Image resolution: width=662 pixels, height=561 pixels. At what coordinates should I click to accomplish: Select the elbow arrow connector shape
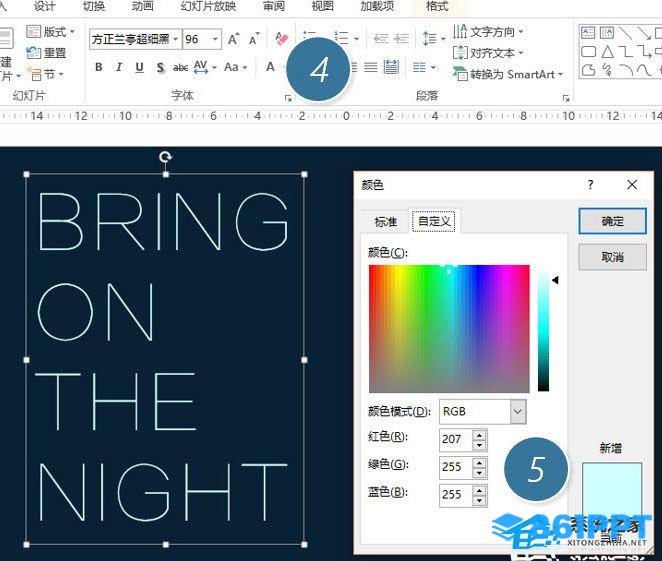(x=644, y=51)
